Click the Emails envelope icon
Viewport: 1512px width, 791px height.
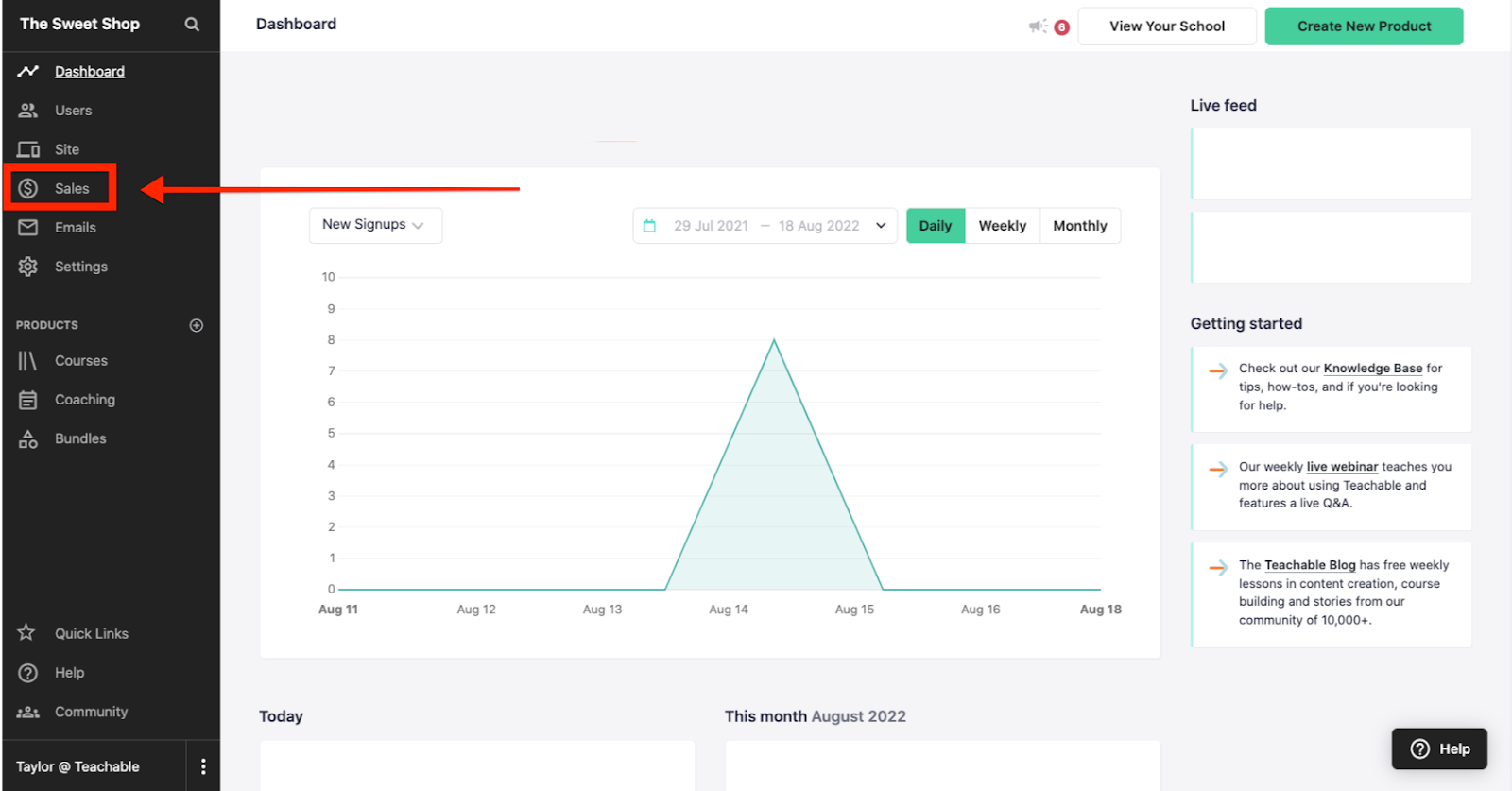(28, 228)
